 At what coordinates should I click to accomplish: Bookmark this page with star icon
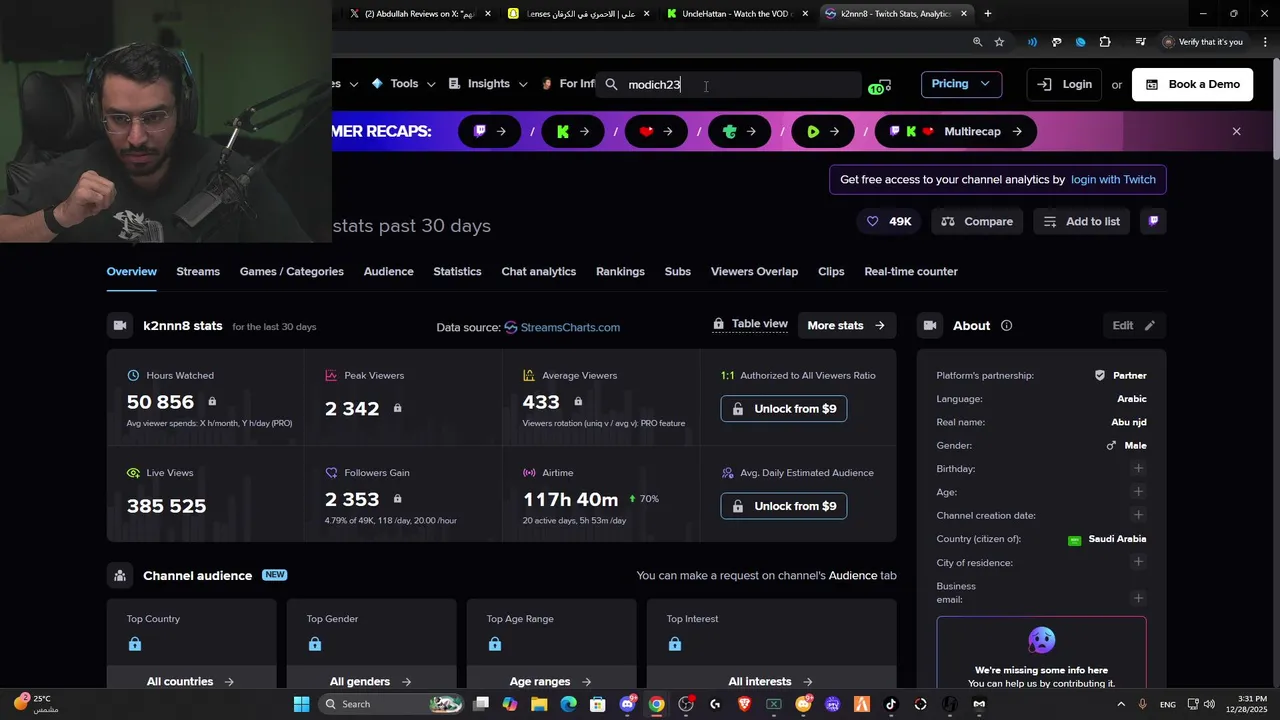(999, 42)
